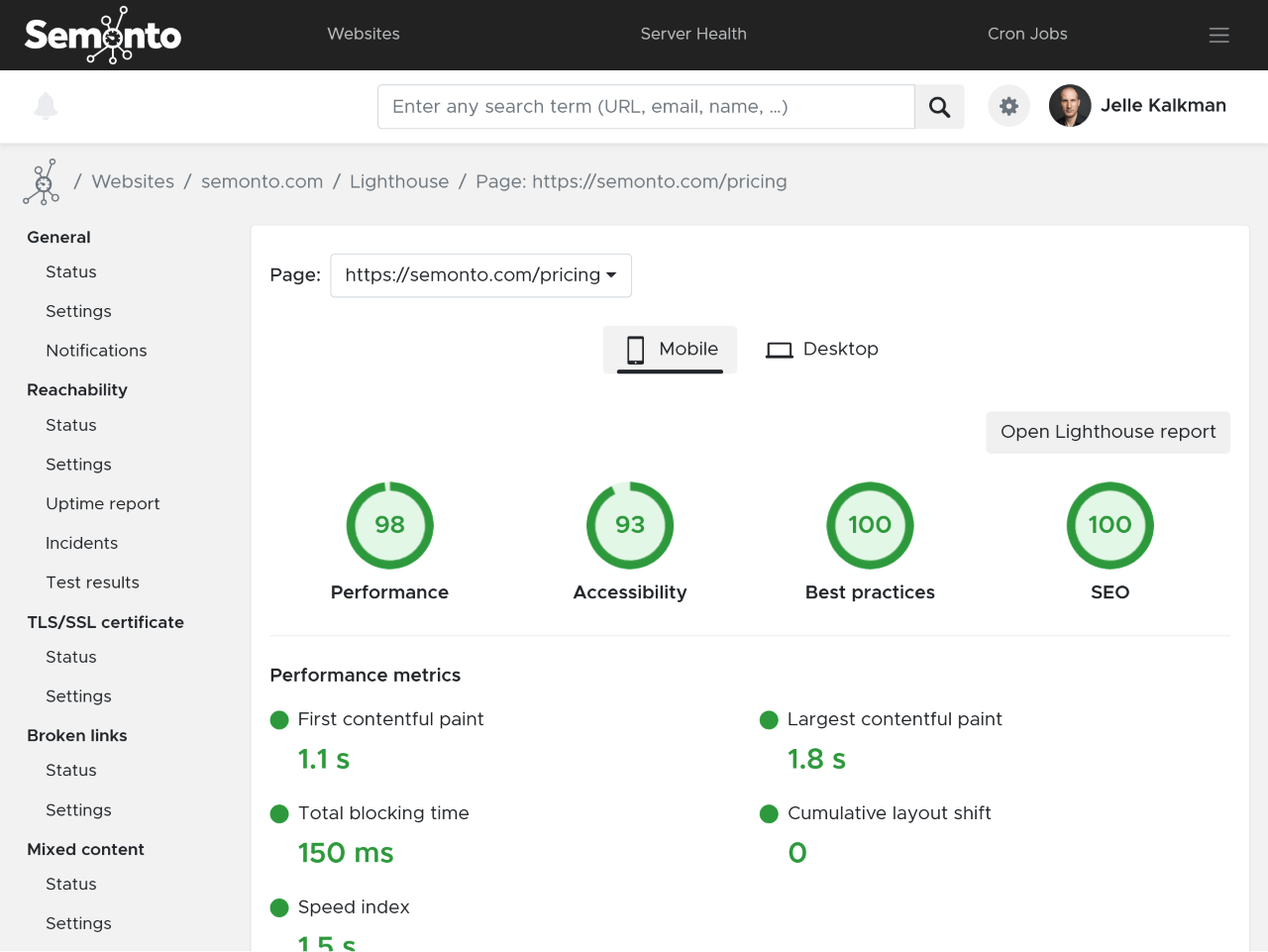
Task: Go to Server Health in top navigation
Action: (x=693, y=34)
